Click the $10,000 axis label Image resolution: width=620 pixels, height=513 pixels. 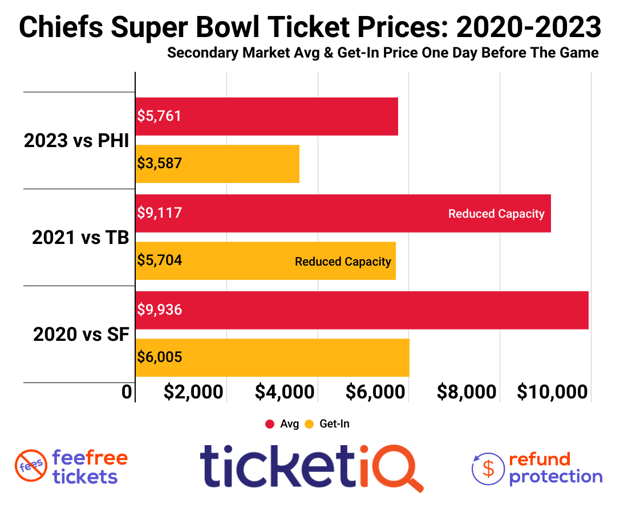click(552, 392)
